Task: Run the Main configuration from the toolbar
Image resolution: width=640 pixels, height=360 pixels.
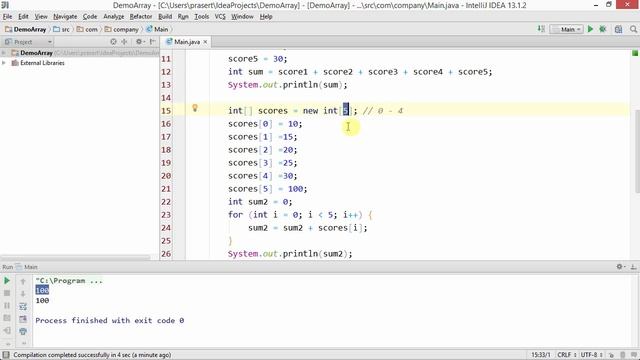Action: pyautogui.click(x=590, y=29)
